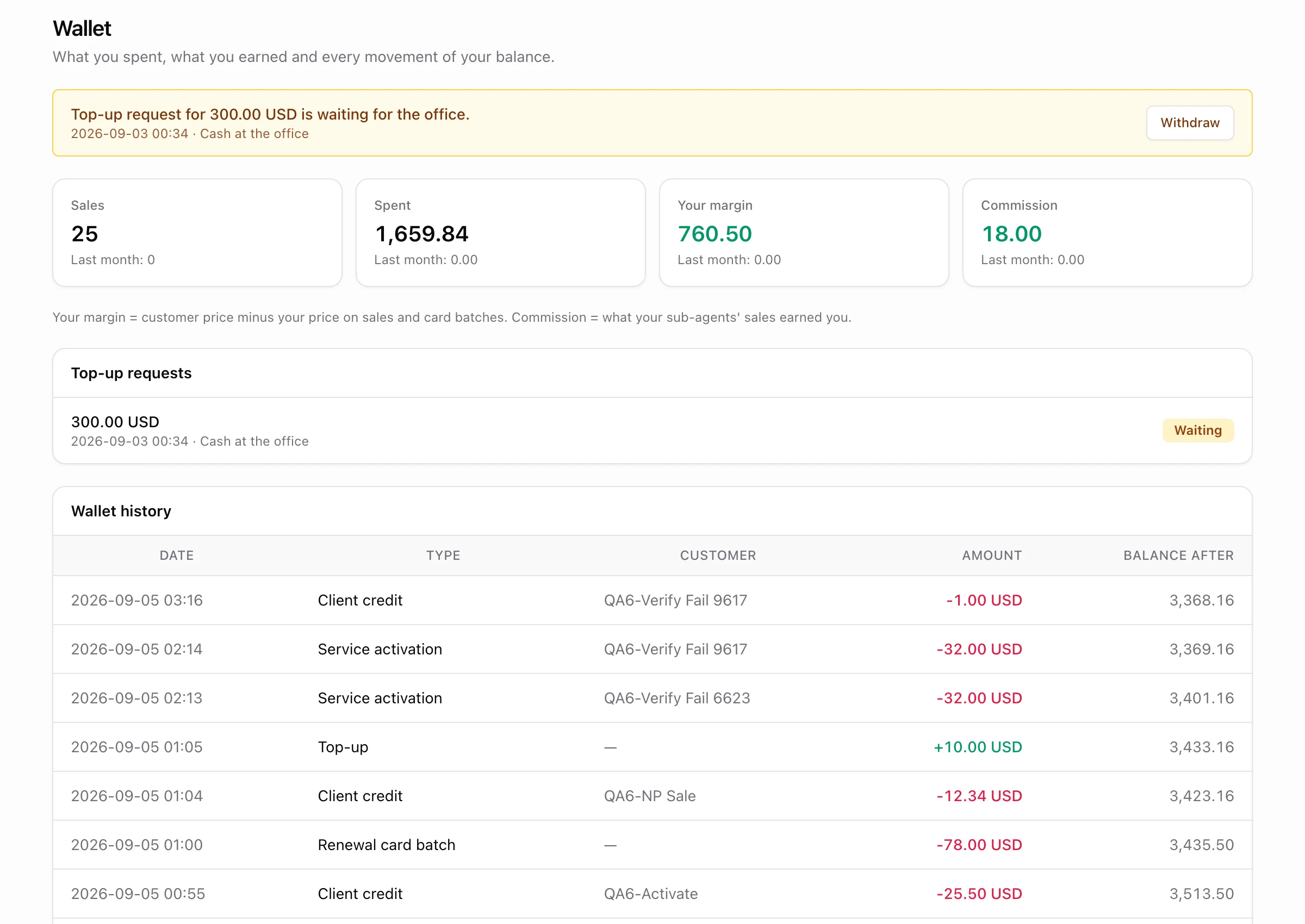Select the Wallet history section title
Viewport: 1305px width, 924px height.
[121, 511]
